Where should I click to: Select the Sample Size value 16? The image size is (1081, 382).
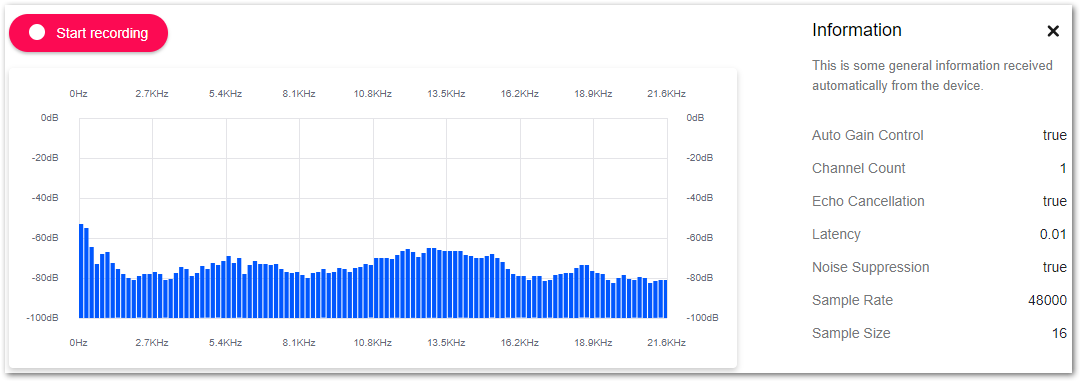point(1060,333)
